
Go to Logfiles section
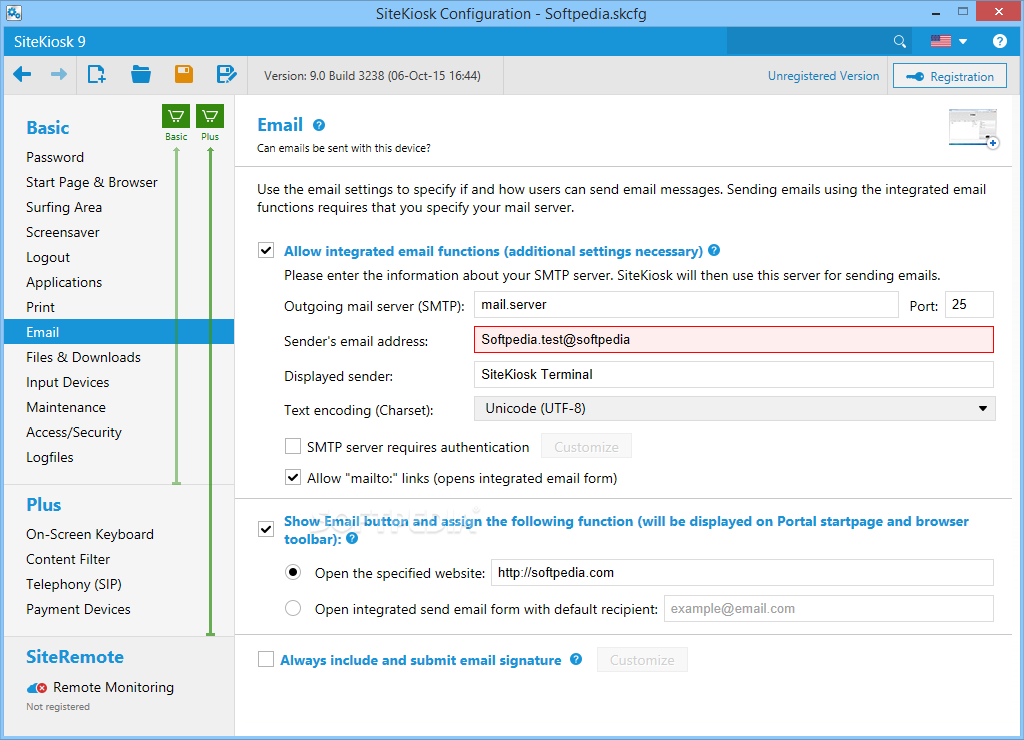(50, 457)
